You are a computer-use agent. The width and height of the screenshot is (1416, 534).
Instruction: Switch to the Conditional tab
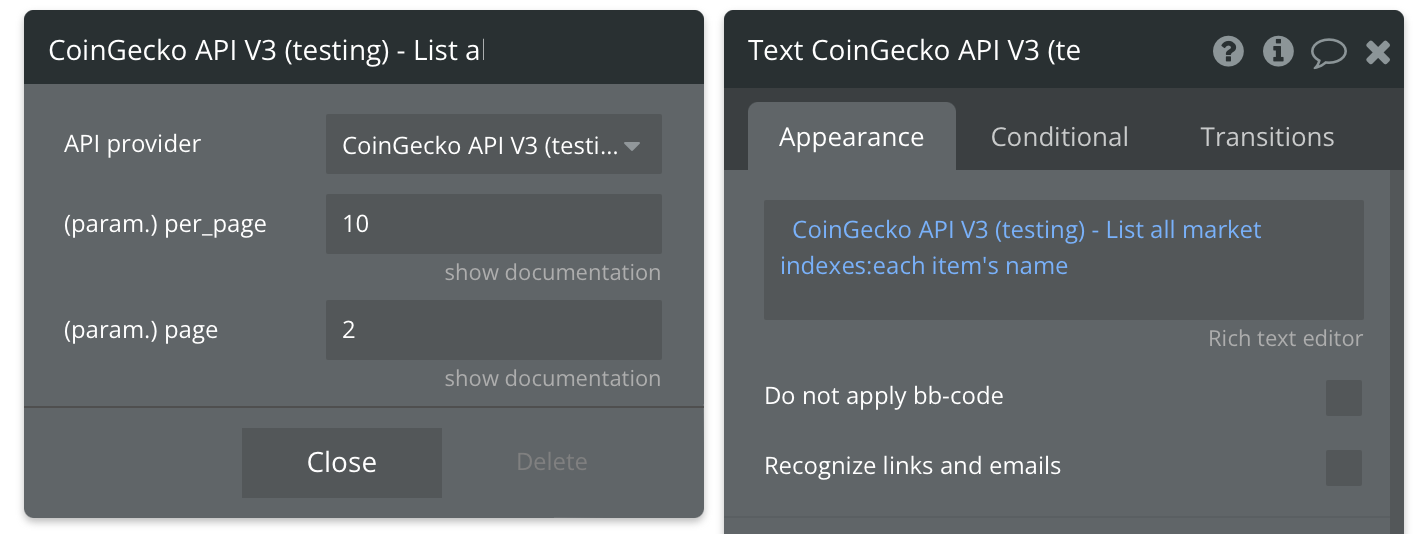1059,137
